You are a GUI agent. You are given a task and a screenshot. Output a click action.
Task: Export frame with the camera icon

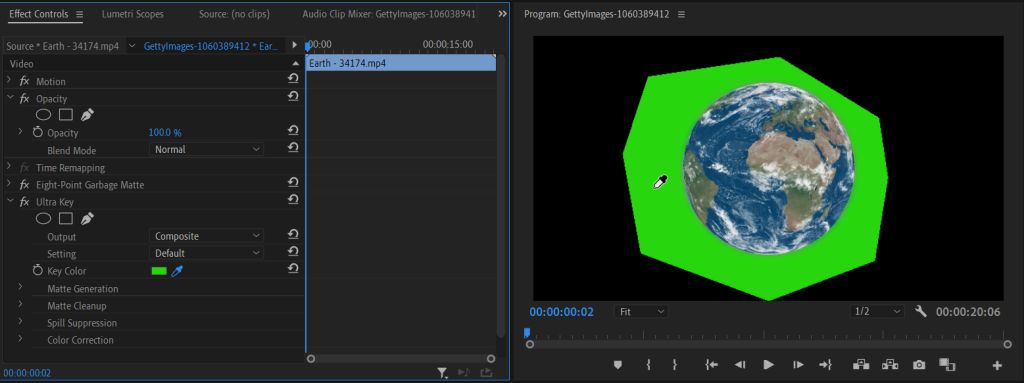pyautogui.click(x=919, y=365)
